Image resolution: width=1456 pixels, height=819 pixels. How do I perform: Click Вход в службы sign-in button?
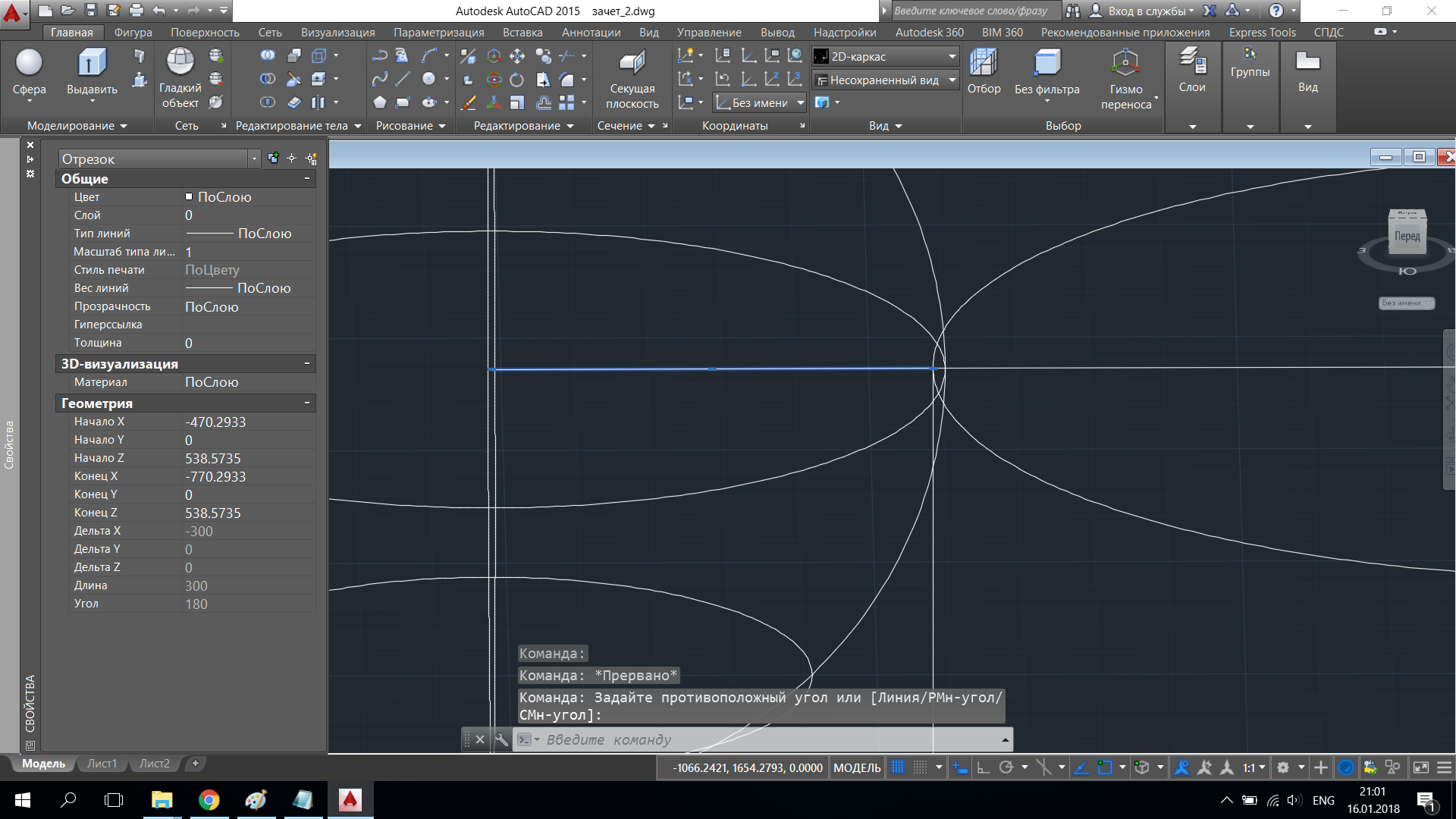[1141, 11]
